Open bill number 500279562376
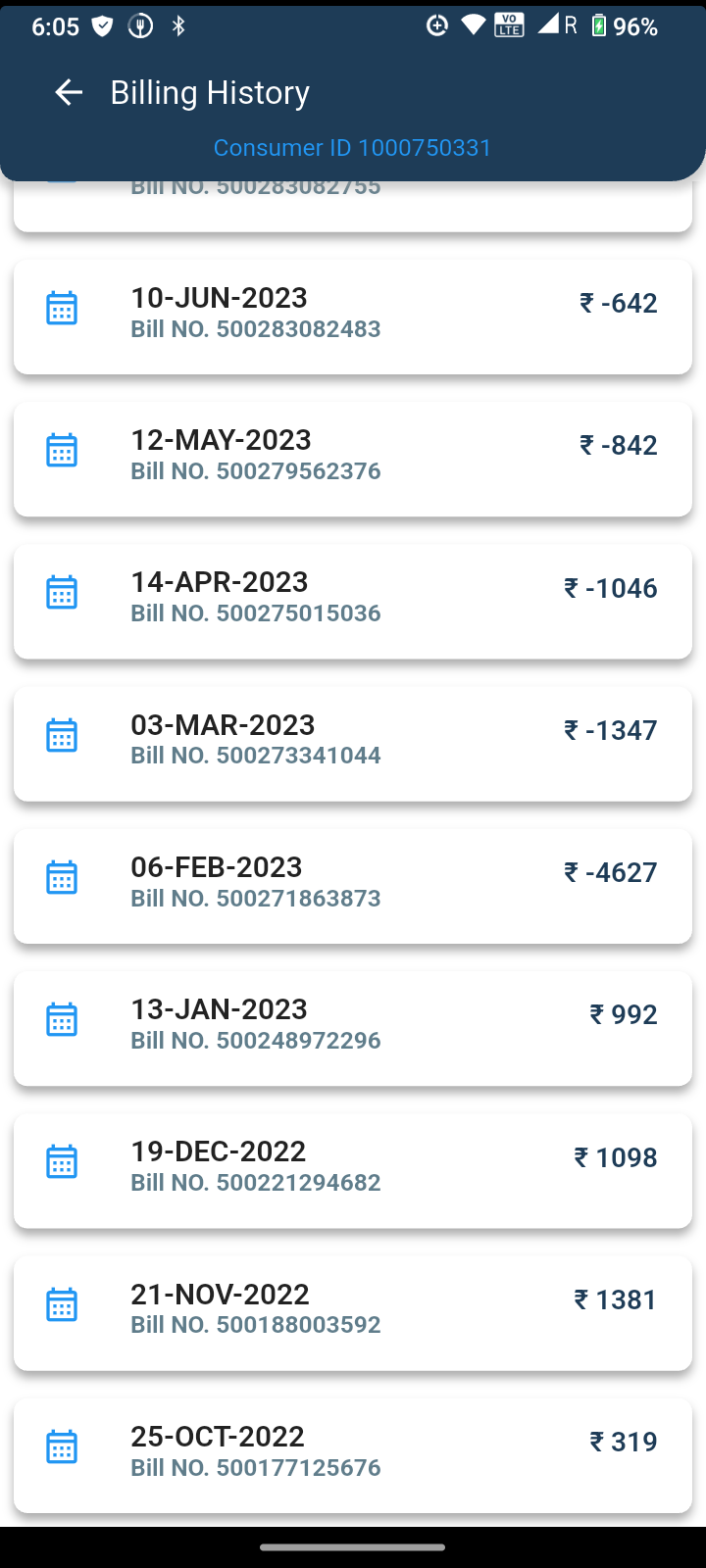The image size is (706, 1568). [256, 471]
